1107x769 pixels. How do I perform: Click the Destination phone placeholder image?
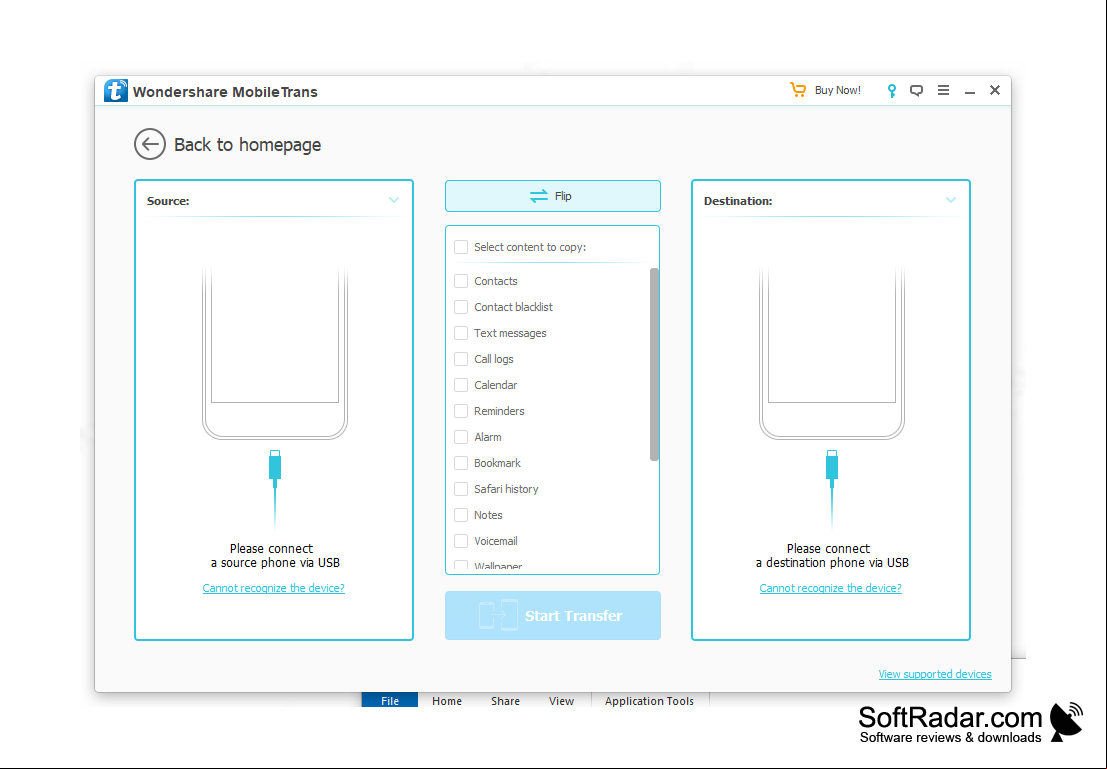coord(832,353)
